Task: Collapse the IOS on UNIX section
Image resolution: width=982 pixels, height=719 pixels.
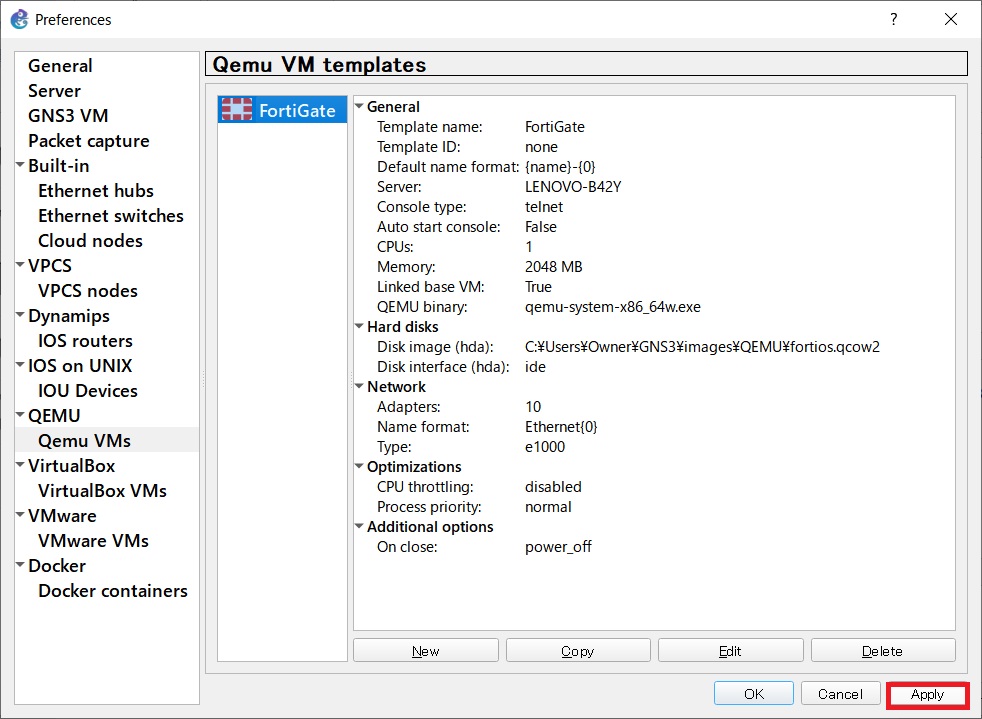Action: pyautogui.click(x=21, y=366)
